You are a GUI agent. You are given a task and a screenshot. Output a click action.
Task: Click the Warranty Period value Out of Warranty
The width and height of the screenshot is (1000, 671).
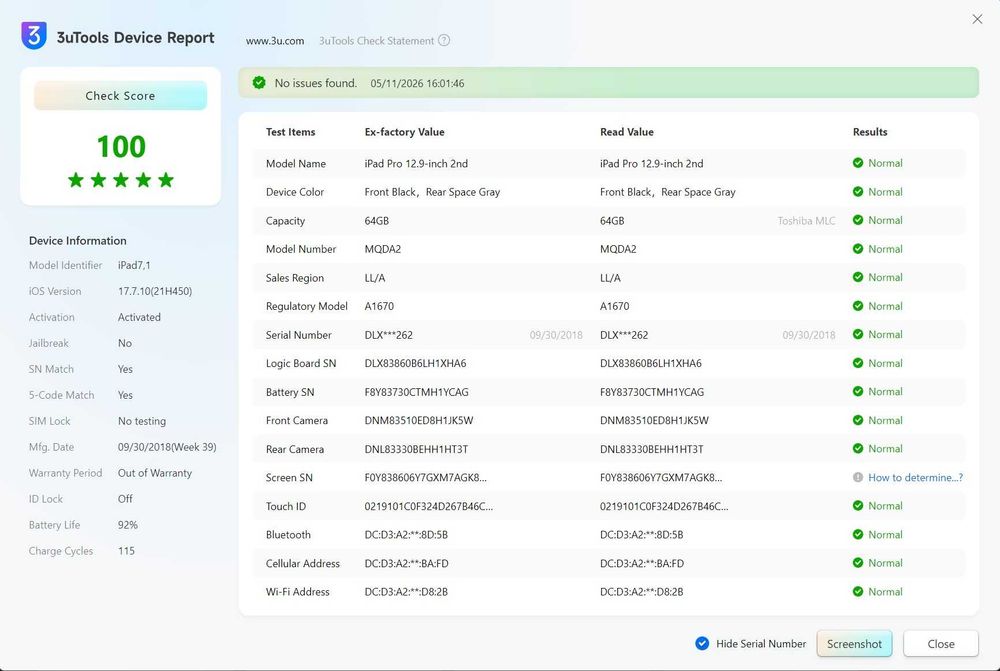155,473
